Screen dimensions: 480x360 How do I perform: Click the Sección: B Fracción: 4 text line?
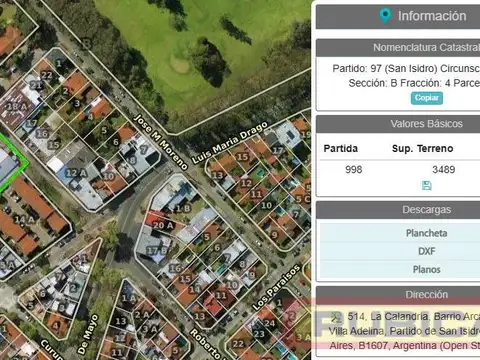pyautogui.click(x=414, y=83)
